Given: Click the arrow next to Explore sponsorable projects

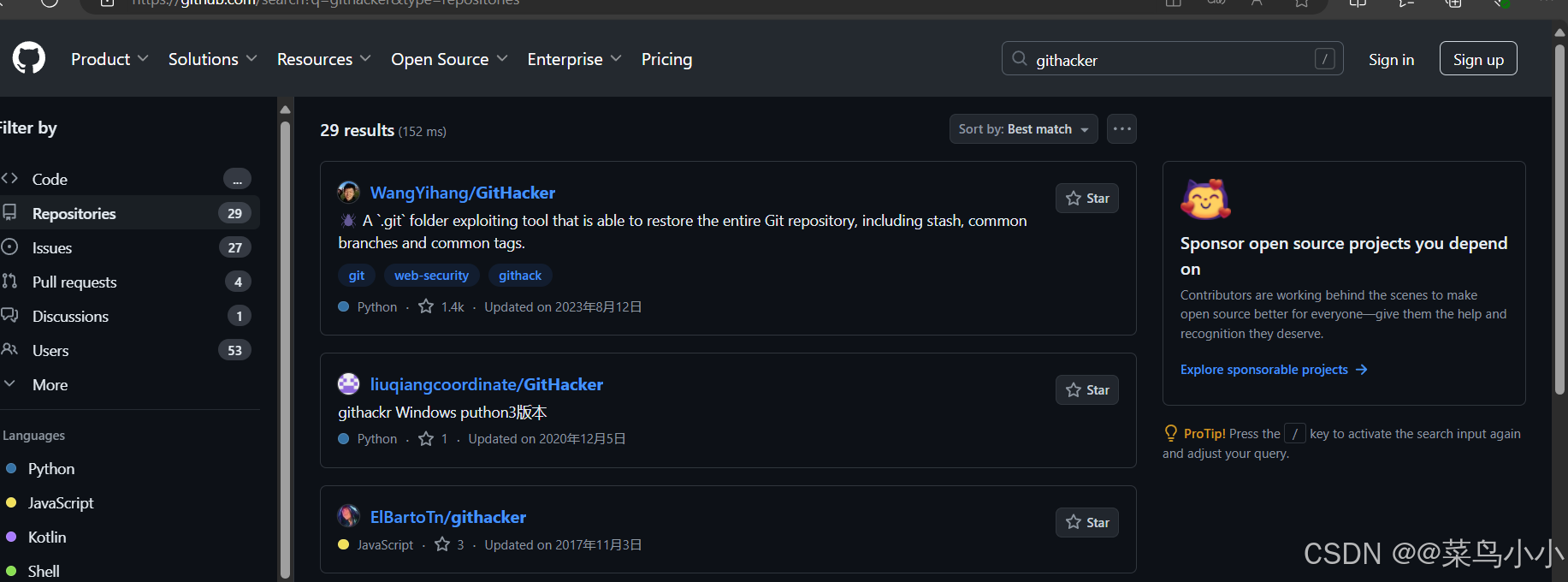Looking at the screenshot, I should point(1362,370).
